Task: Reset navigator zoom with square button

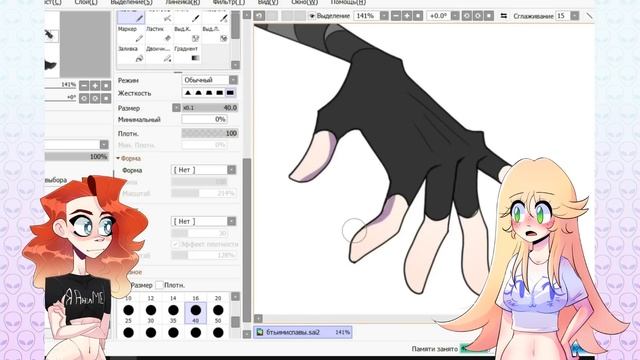Action: 106,86
